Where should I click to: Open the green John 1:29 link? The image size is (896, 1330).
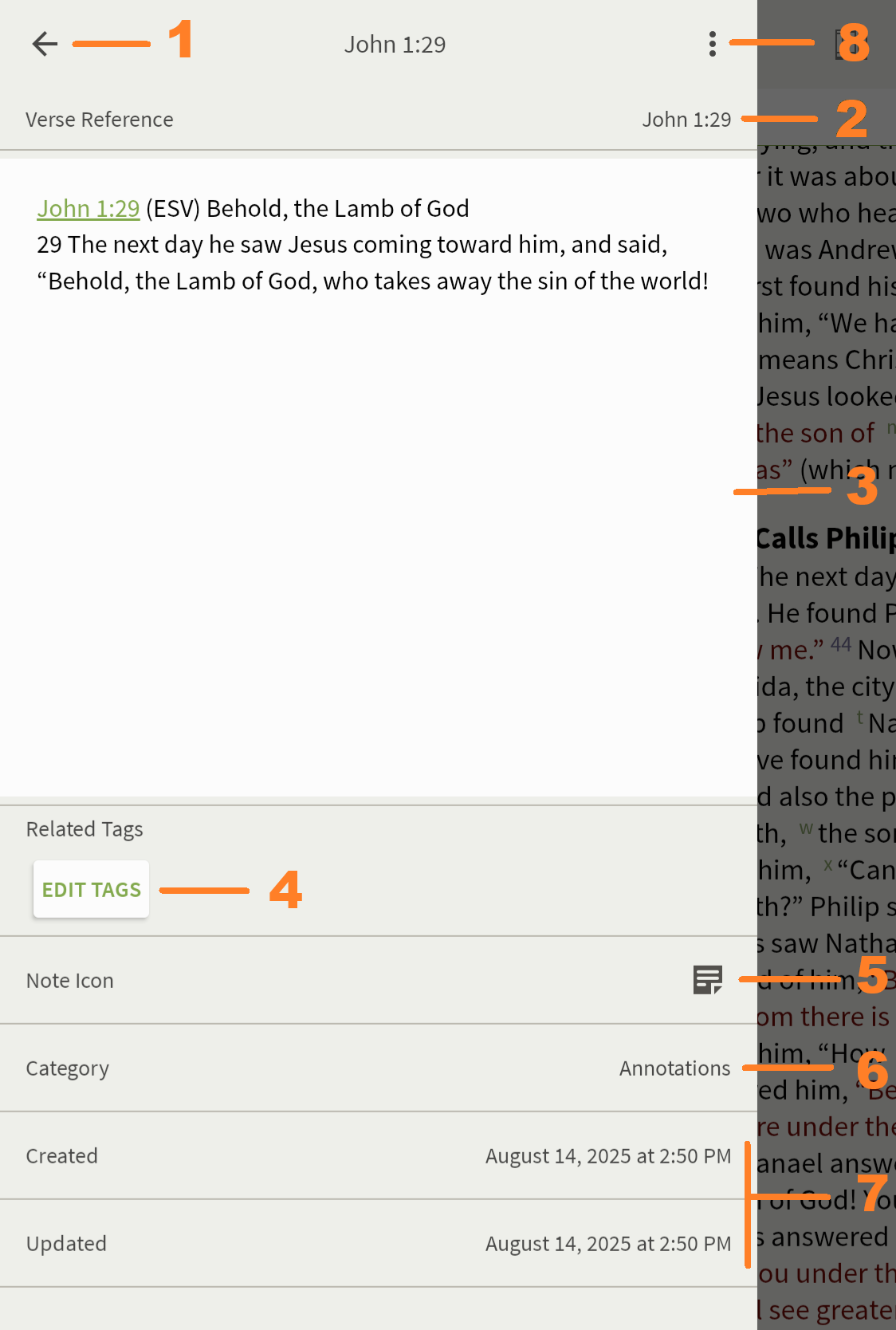(88, 208)
